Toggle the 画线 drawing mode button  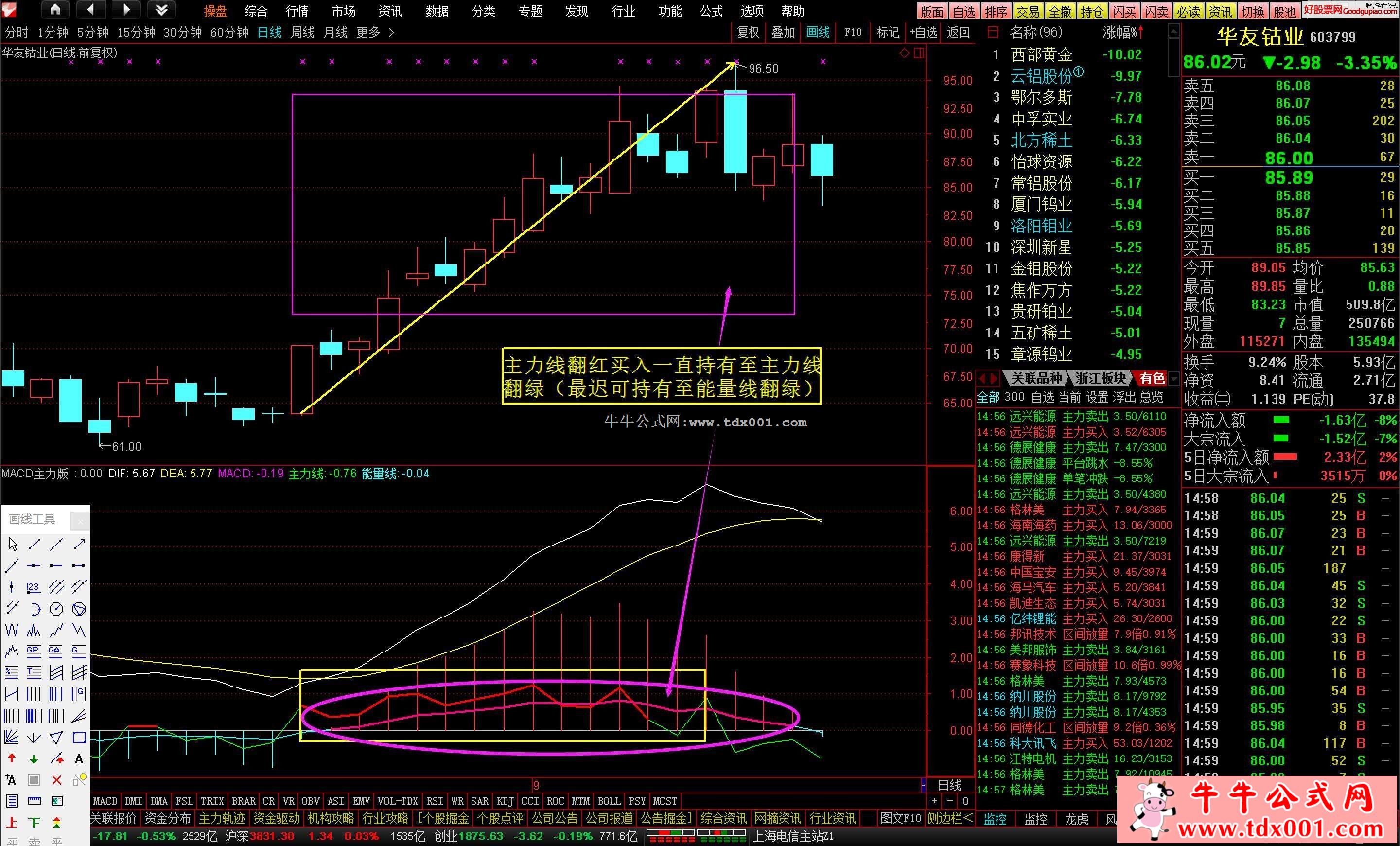[818, 33]
